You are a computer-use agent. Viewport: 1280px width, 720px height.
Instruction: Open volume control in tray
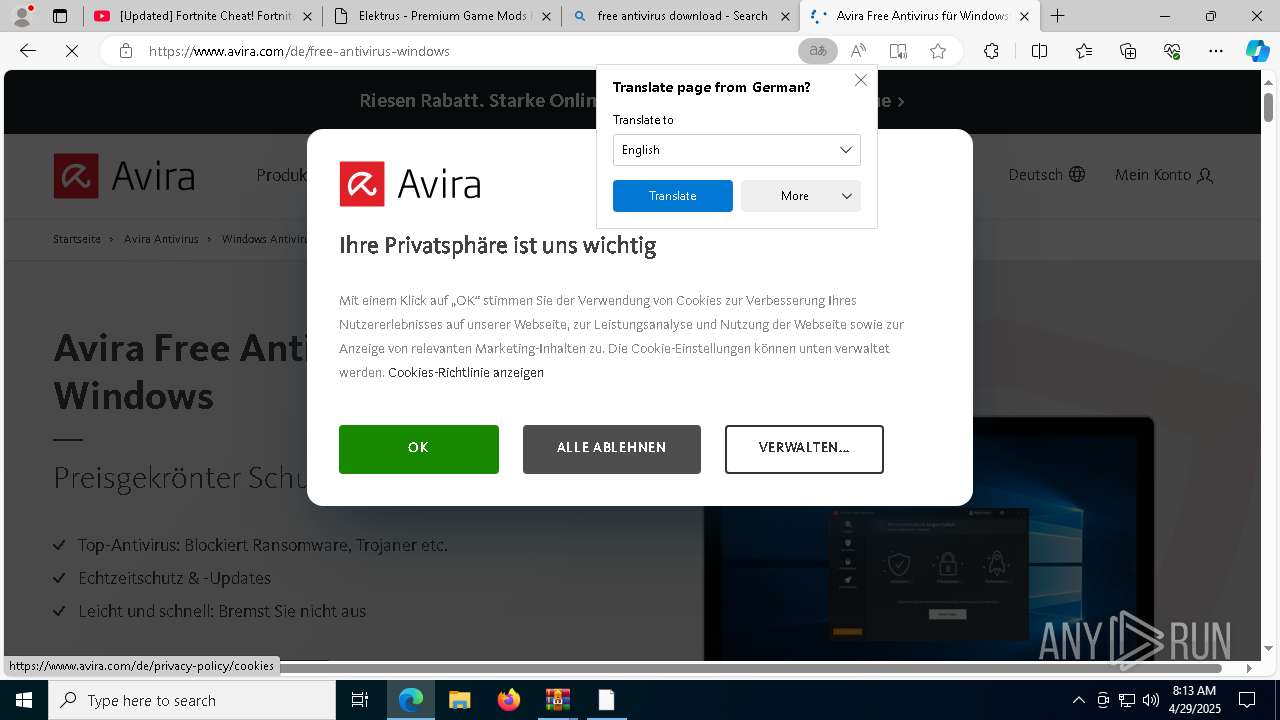(x=1150, y=700)
